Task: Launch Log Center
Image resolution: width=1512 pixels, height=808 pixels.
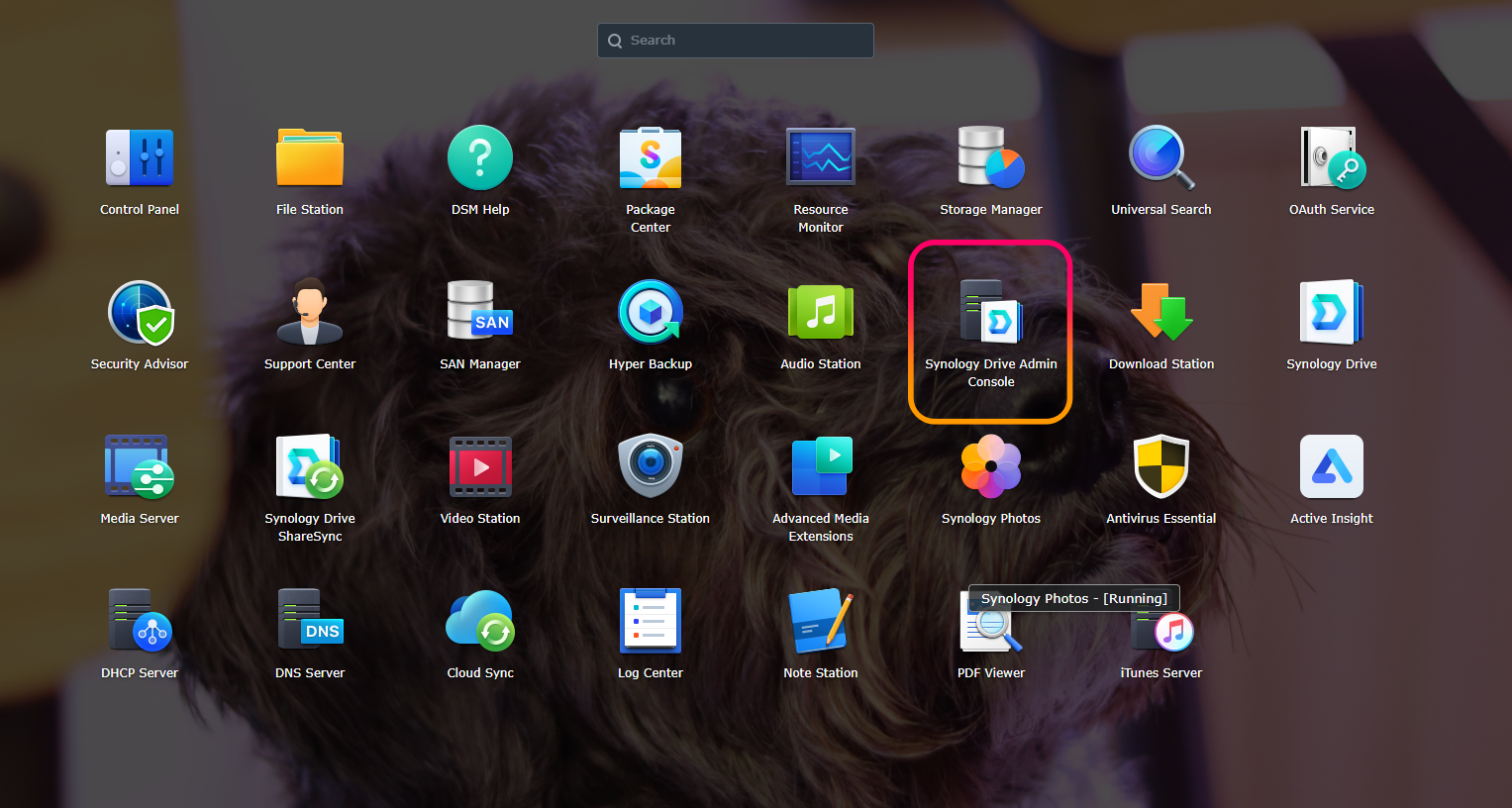Action: pos(651,622)
